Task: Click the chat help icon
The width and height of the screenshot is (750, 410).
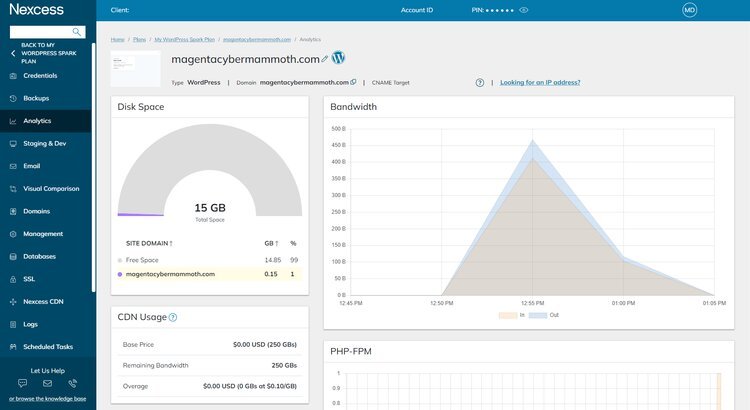Action: tap(22, 383)
